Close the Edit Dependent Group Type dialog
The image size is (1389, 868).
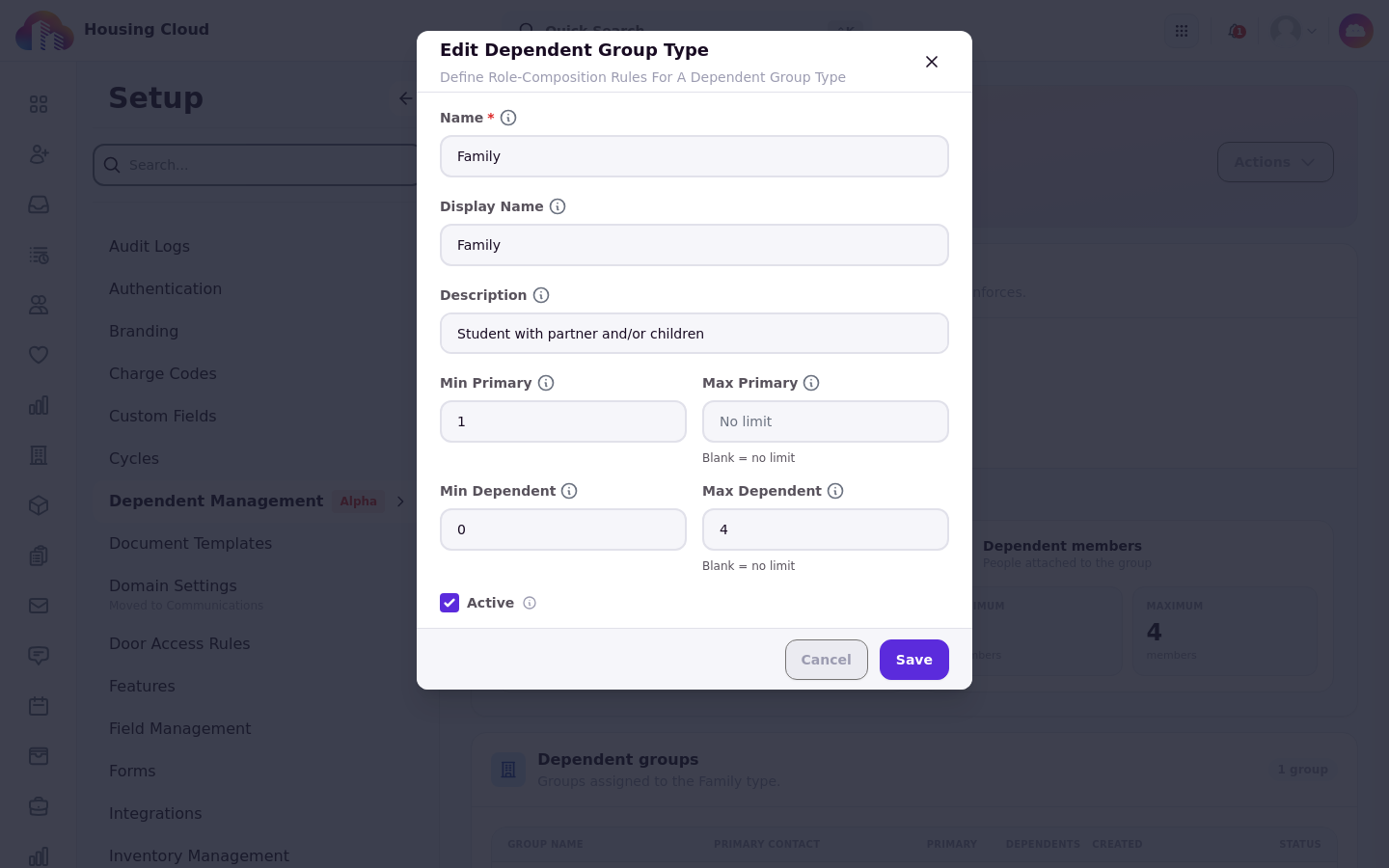(932, 62)
